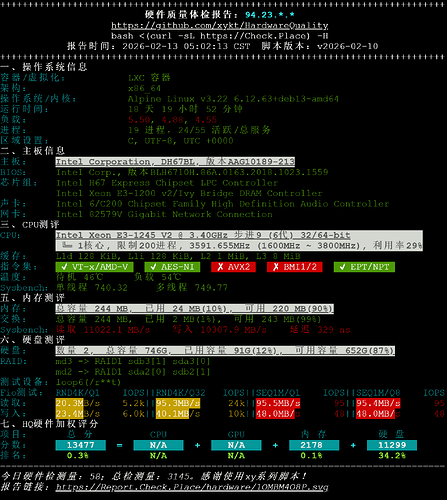Click the uptime 18 days value
This screenshot has width=447, height=500.
click(185, 109)
